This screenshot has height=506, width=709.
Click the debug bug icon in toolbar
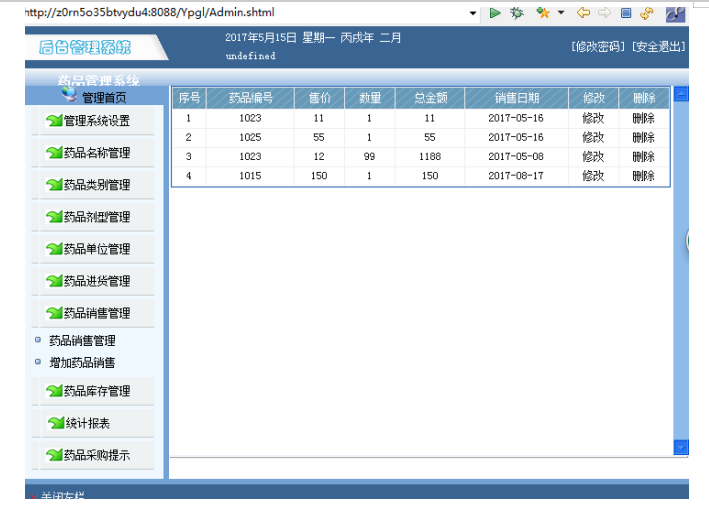(516, 13)
